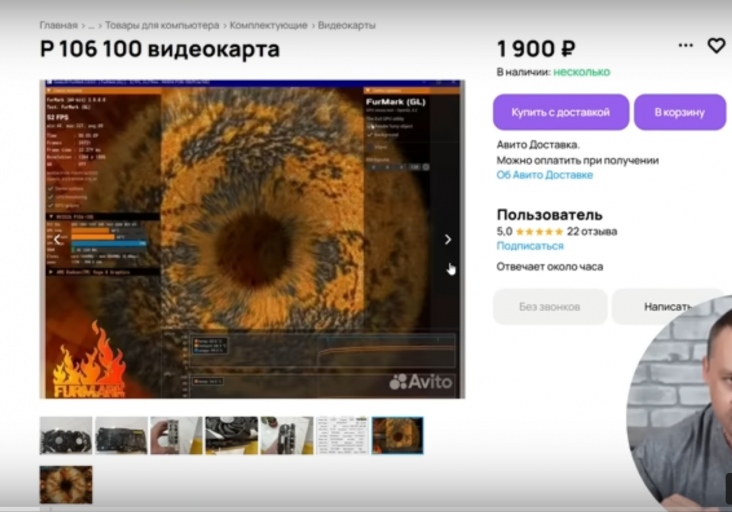Select last FurMark donut thumbnail in second row
The image size is (732, 512).
point(66,484)
